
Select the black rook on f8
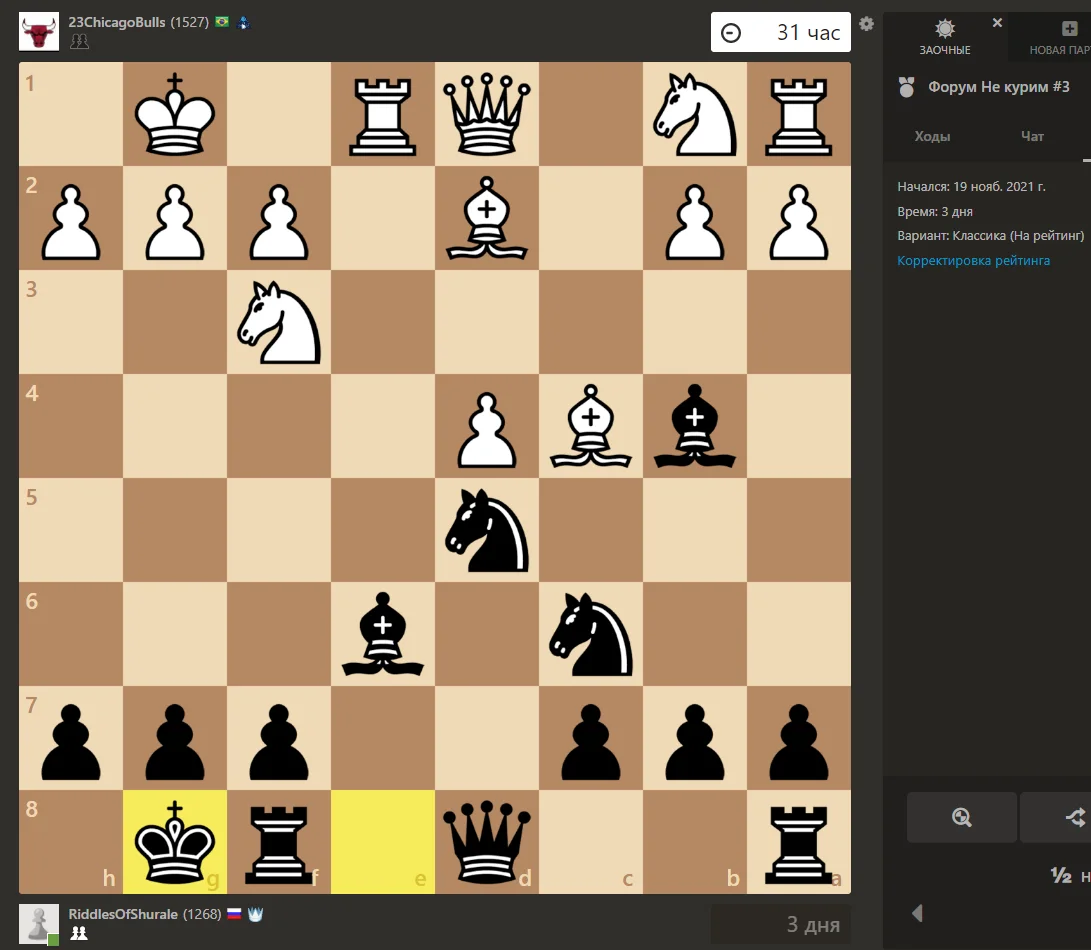[279, 842]
